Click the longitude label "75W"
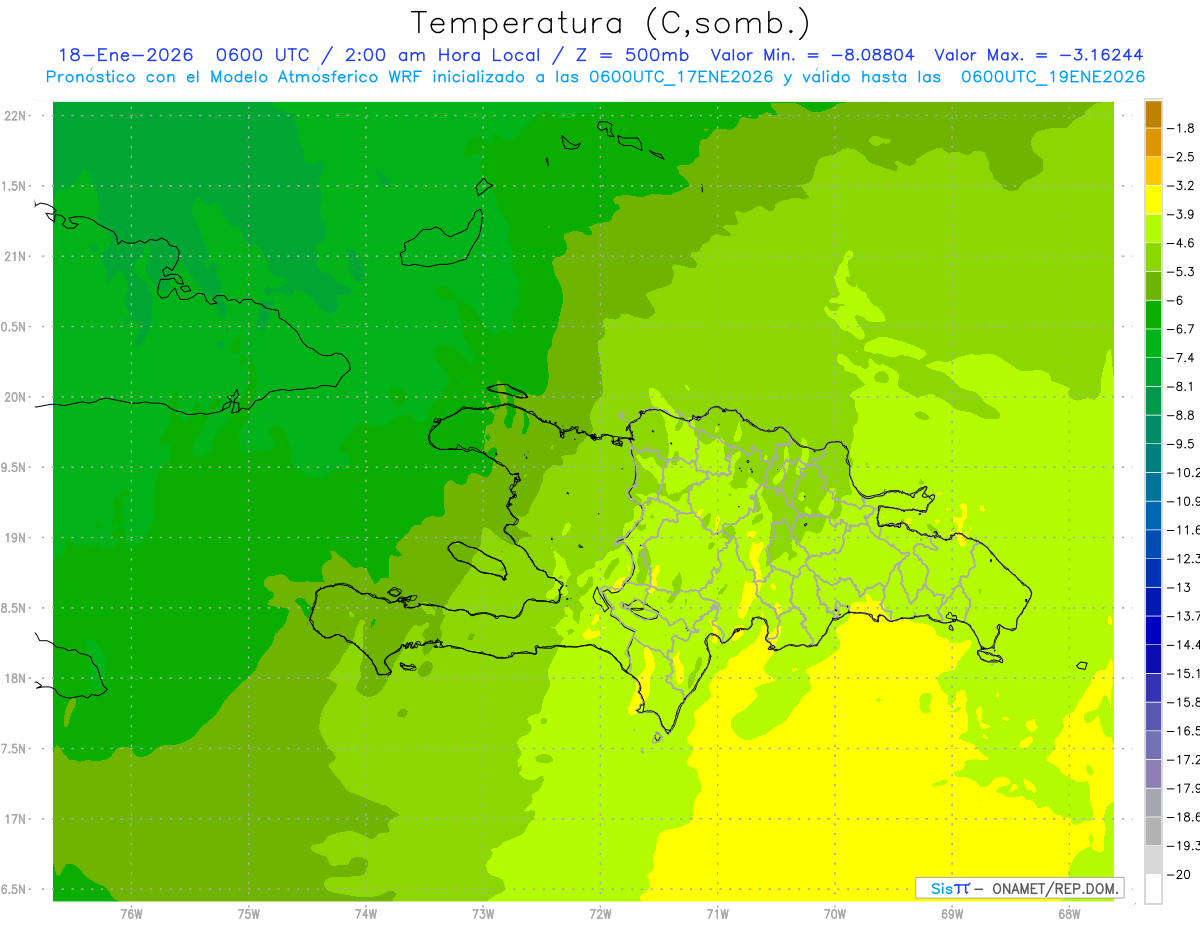Screen dimensions: 1200x927 (249, 914)
